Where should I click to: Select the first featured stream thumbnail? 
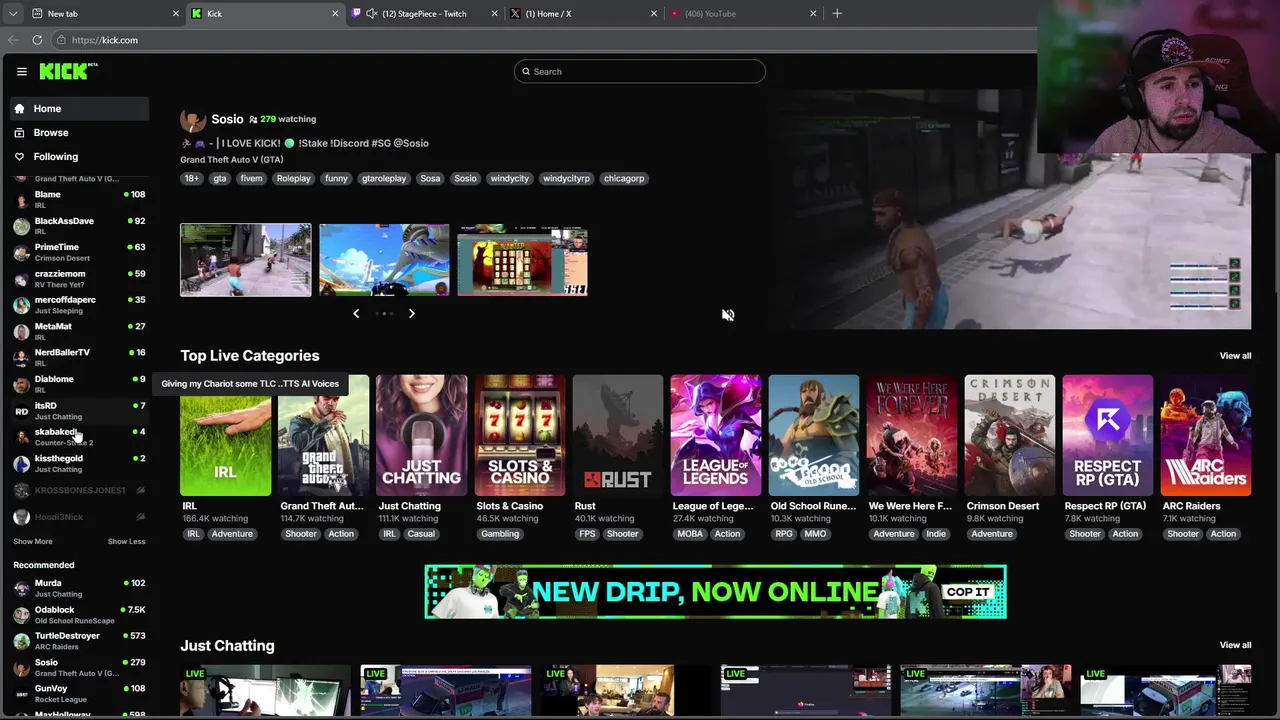(x=246, y=260)
